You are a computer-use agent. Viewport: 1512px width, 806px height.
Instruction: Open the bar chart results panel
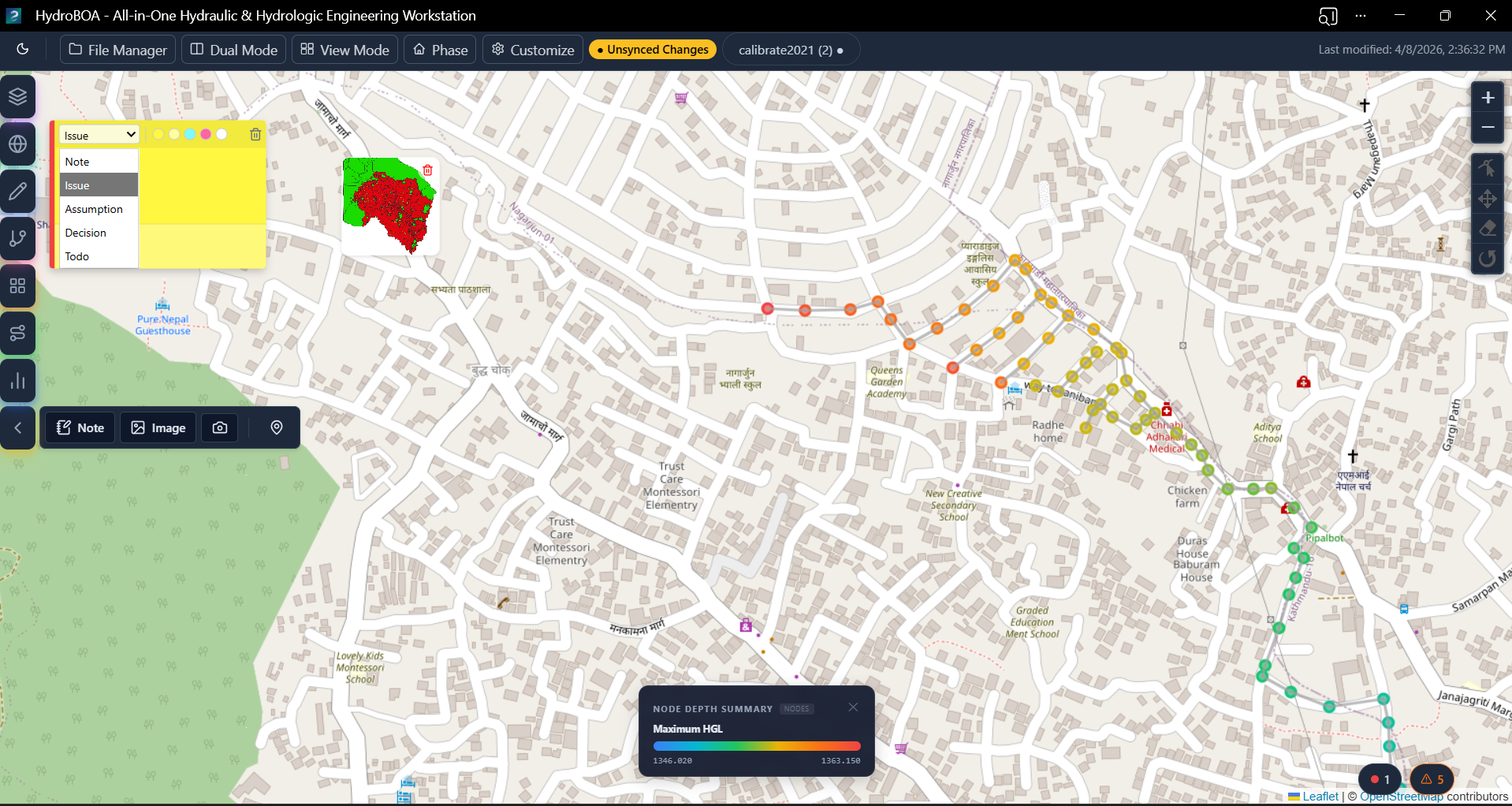pos(17,381)
